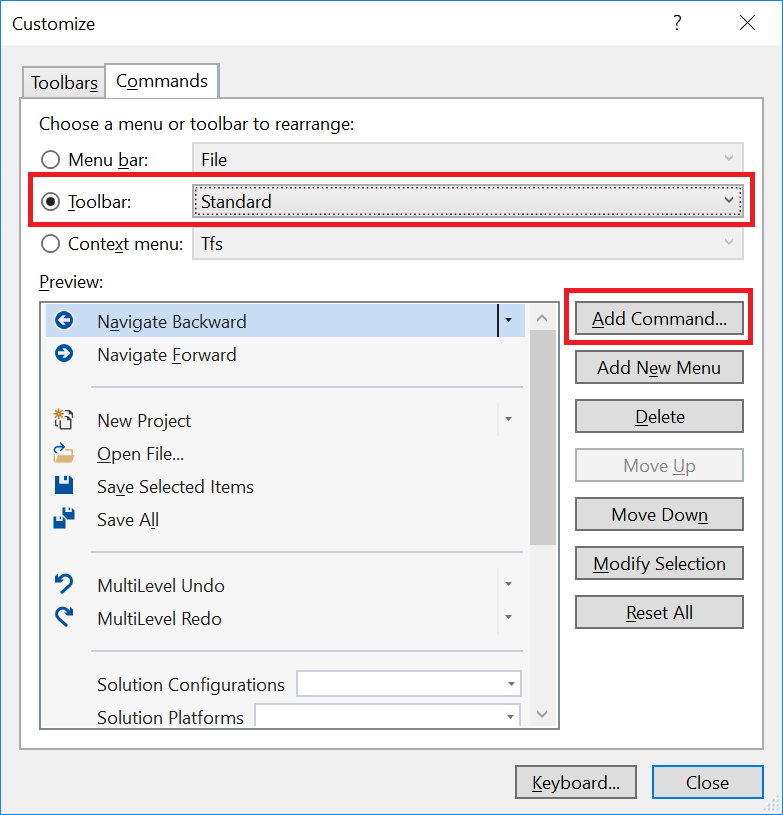Click the Save Selected Items icon
This screenshot has width=783, height=815.
(x=64, y=486)
